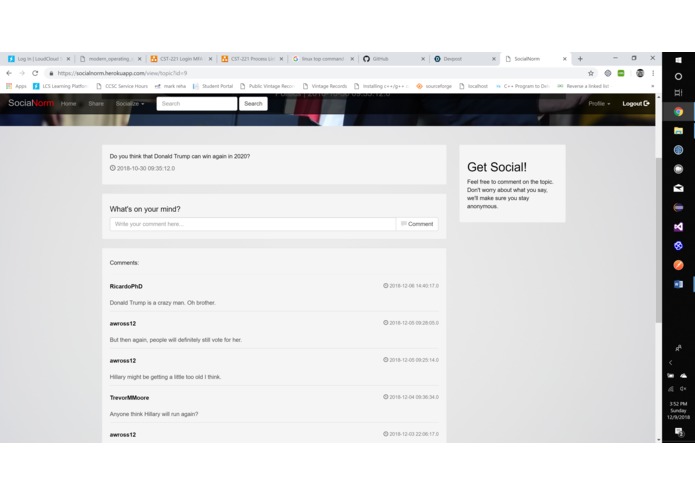Open the Student Portal bookmark
This screenshot has height=494, width=695.
[x=213, y=86]
